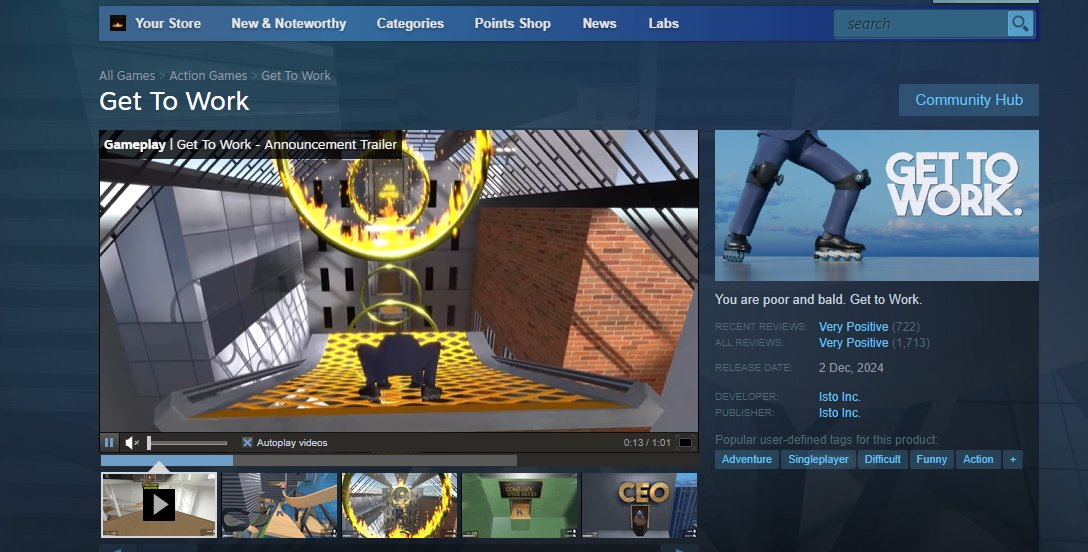Select the fire ring screenshot thumbnail
This screenshot has height=552, width=1088.
click(400, 505)
